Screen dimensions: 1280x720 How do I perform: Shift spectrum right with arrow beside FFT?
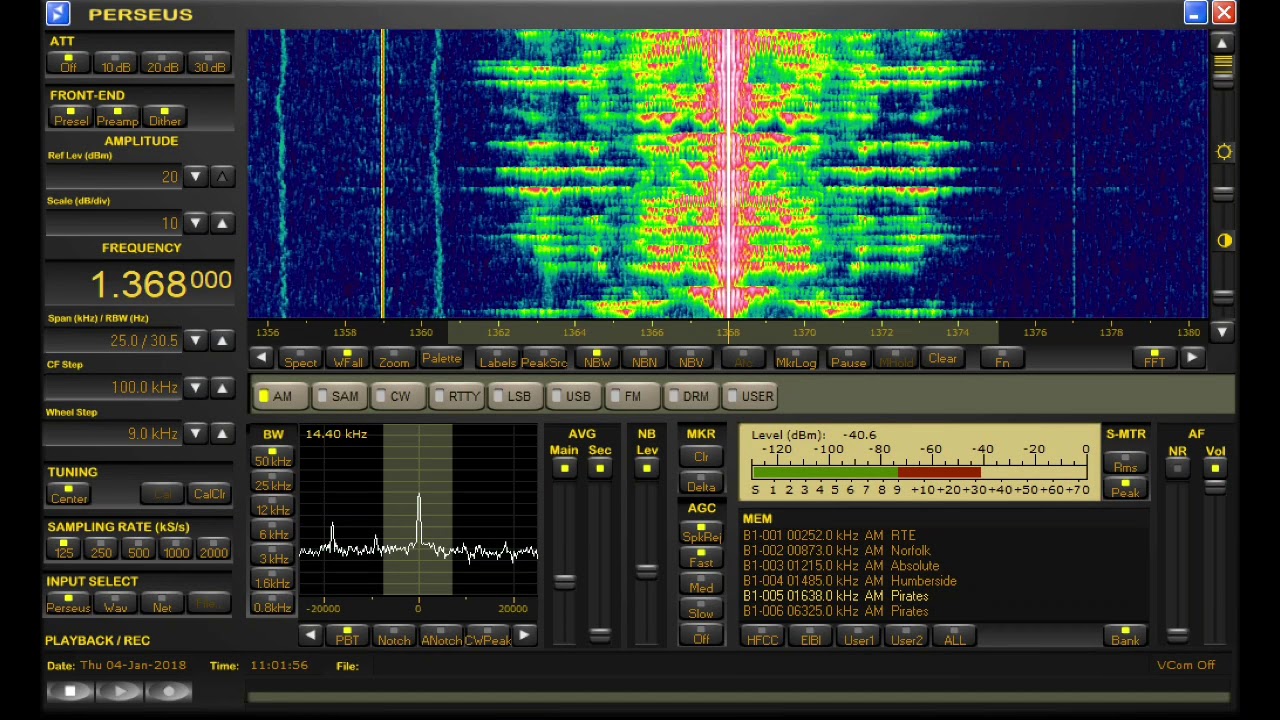tap(1191, 358)
